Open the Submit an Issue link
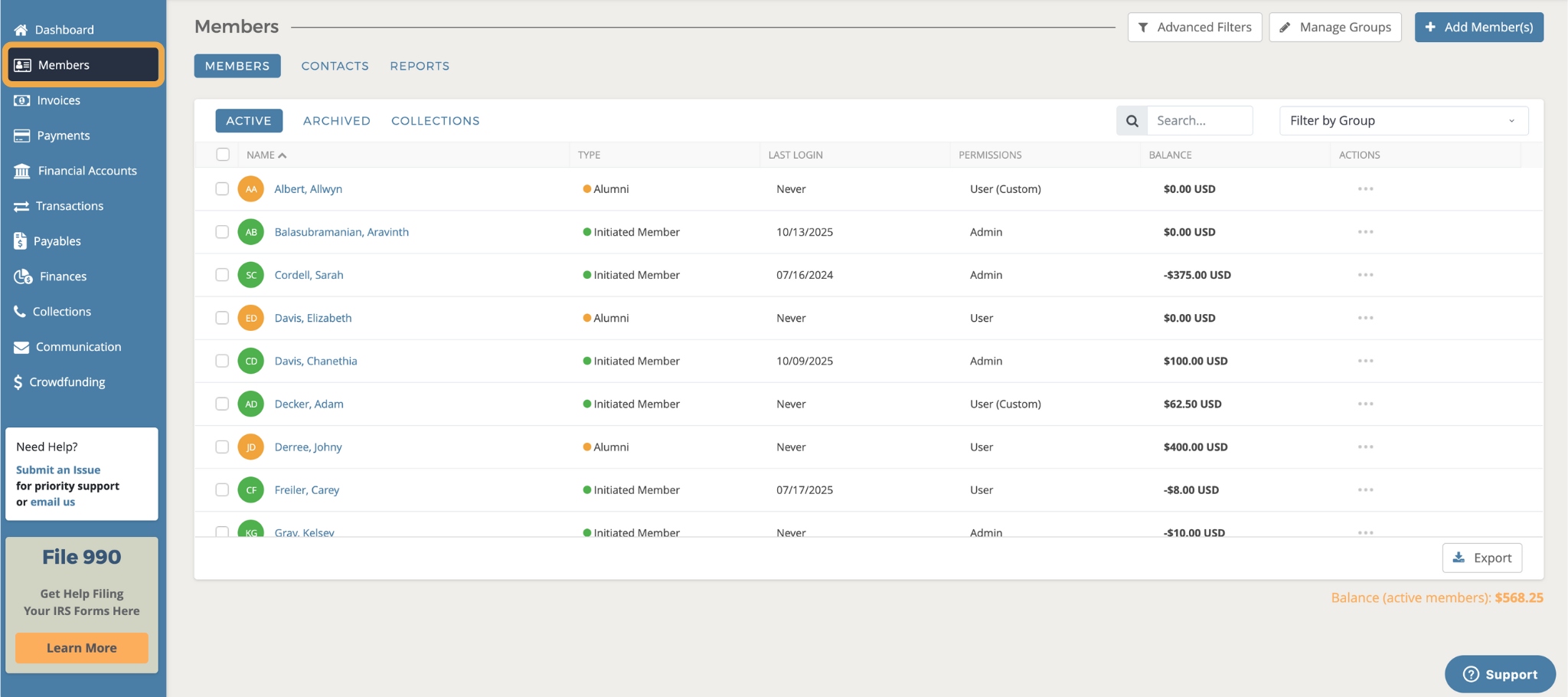 (57, 469)
